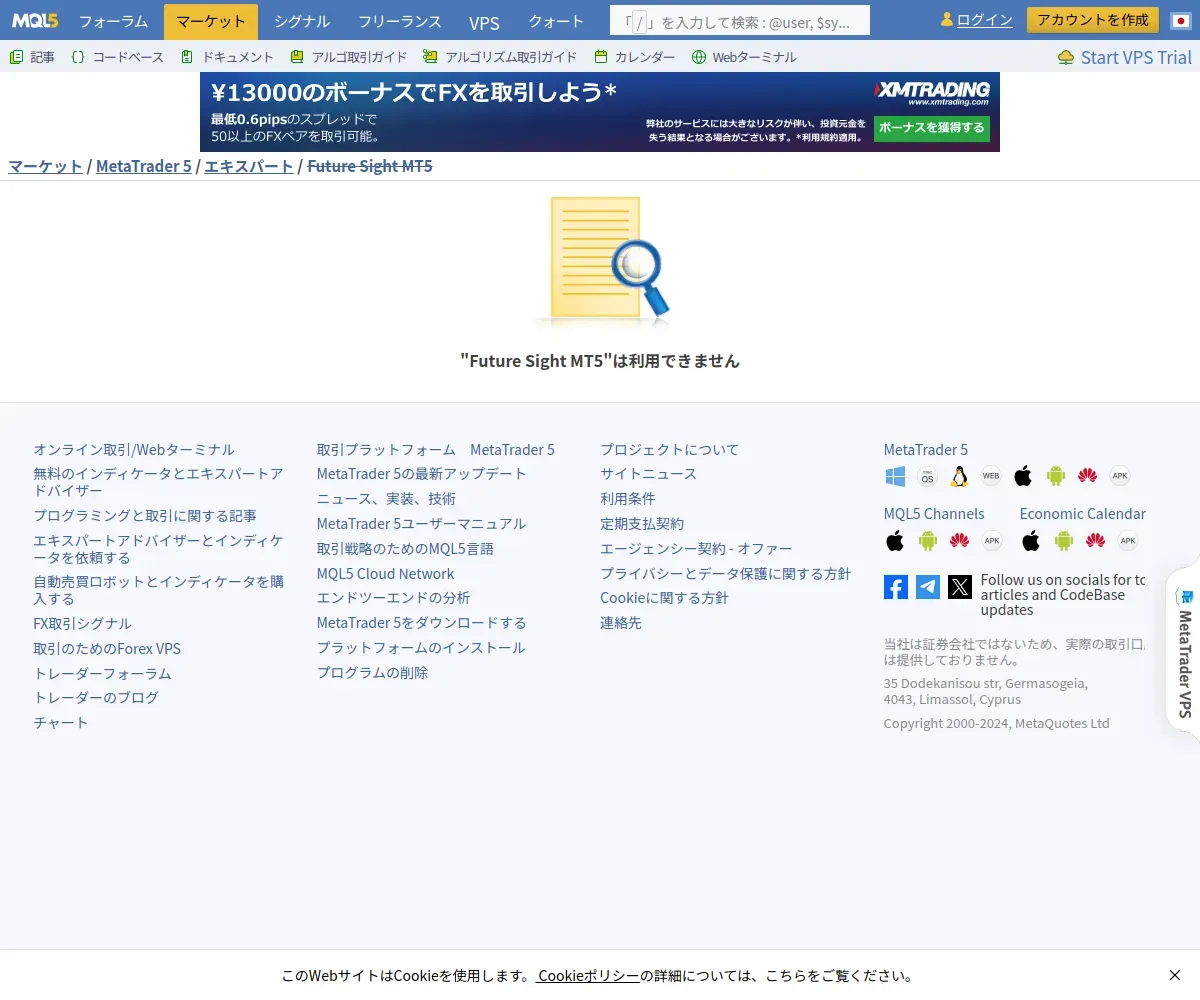Visit the X (Twitter) icon

960,587
